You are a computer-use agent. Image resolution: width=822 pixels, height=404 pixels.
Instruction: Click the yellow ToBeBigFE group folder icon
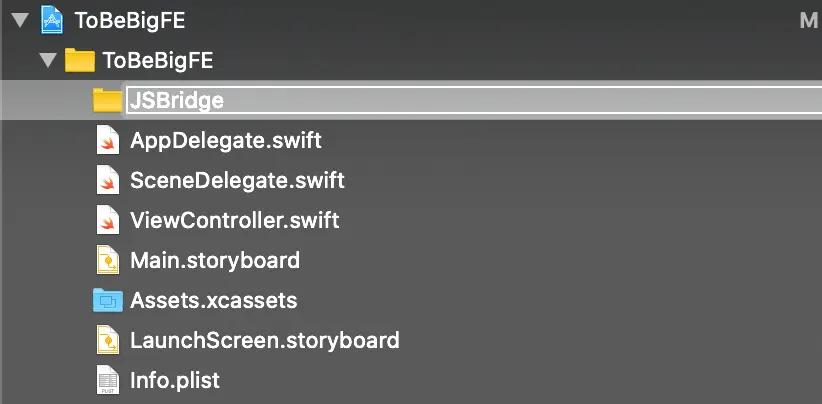79,60
